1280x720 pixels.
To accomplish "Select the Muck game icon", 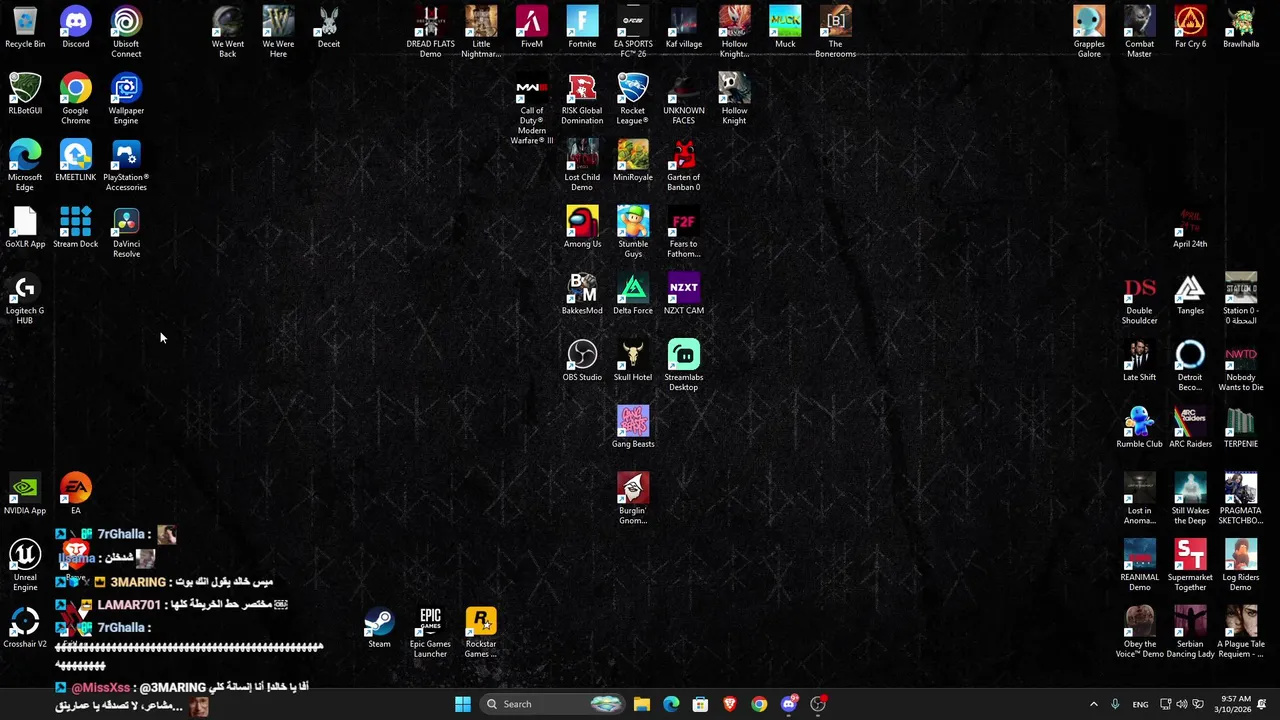I will (785, 28).
